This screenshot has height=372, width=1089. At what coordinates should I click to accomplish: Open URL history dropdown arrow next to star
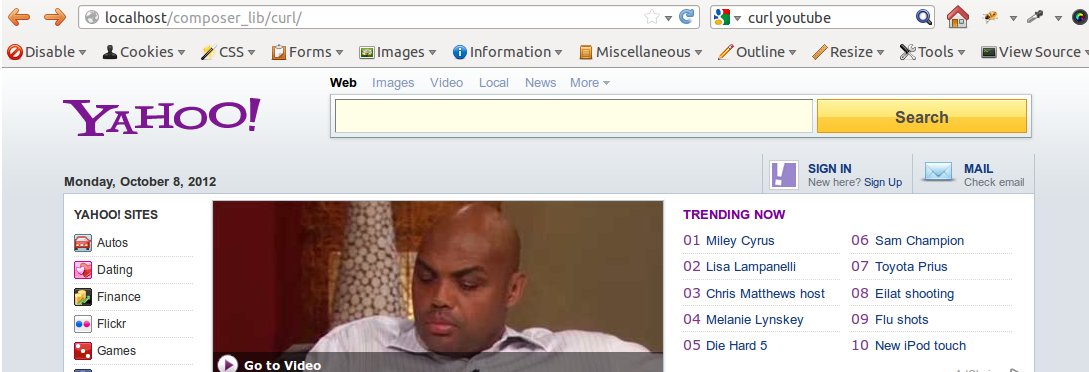[668, 18]
